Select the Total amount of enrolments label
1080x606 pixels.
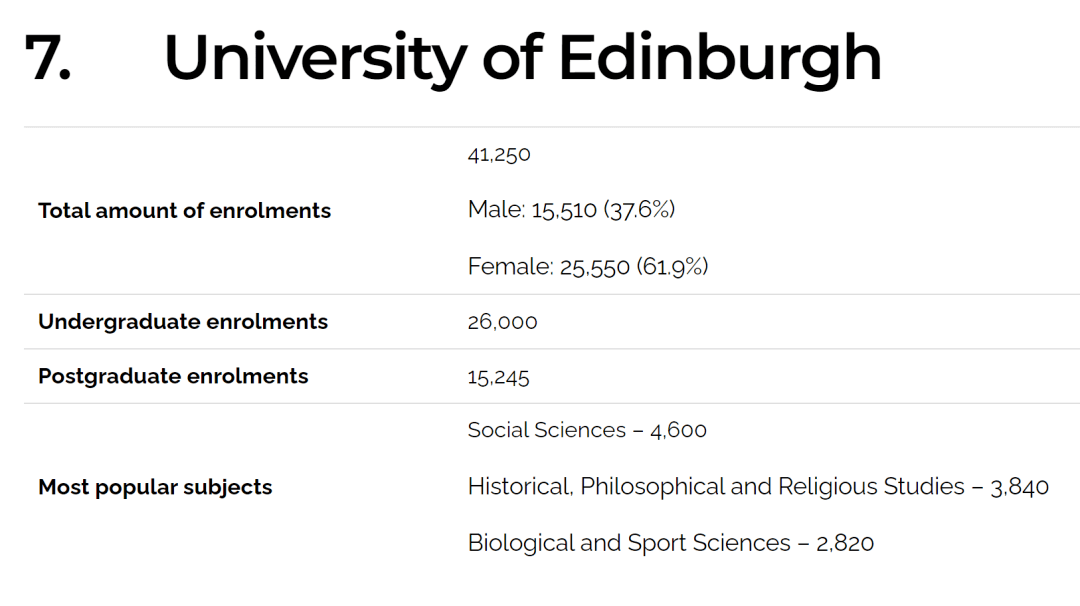point(185,211)
